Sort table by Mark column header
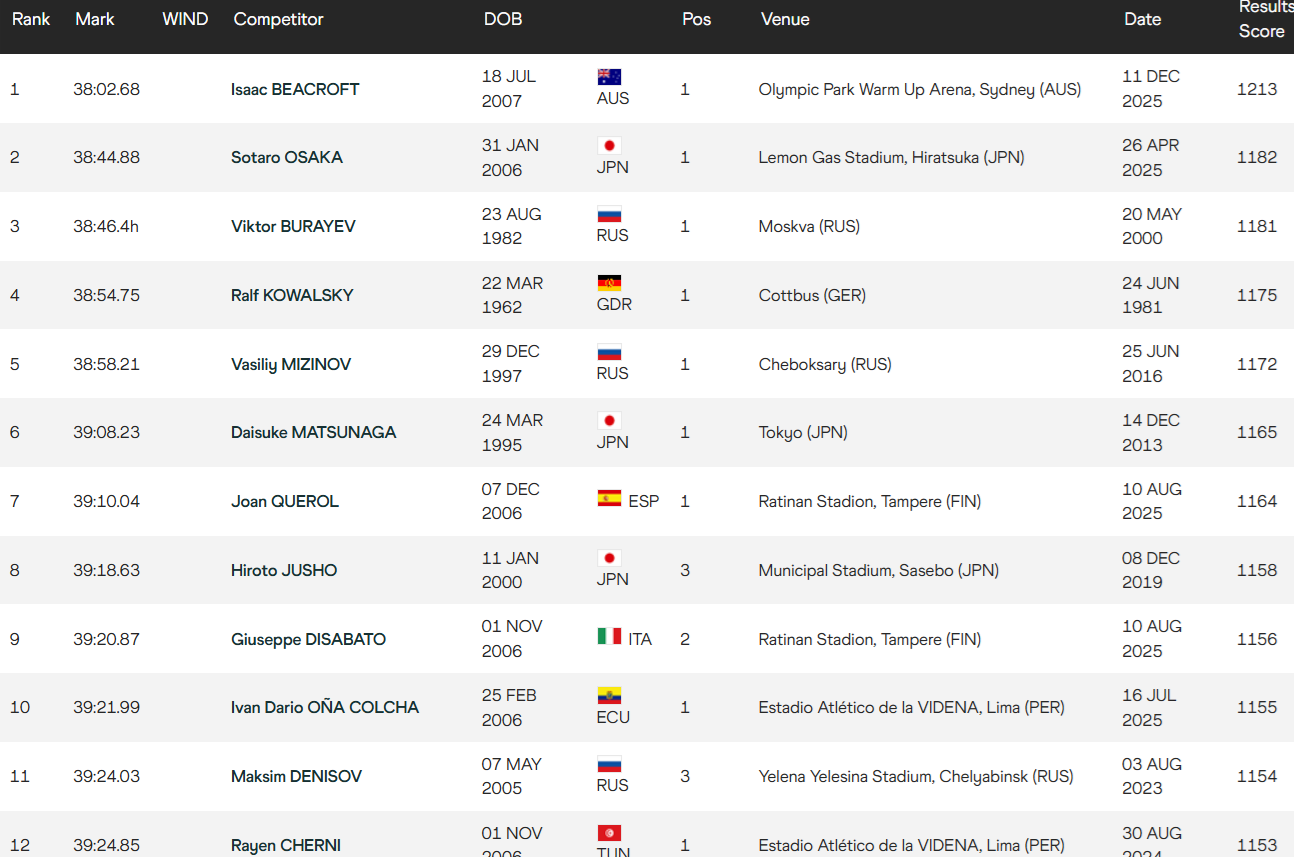 (x=95, y=19)
